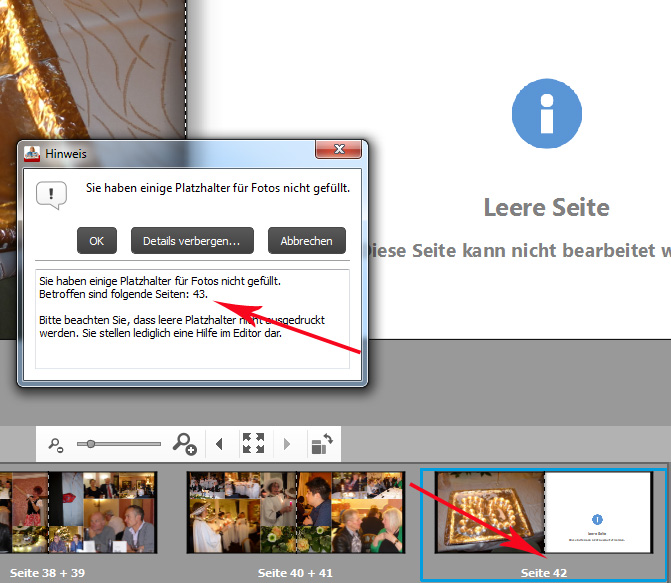Click the zoom in magnifier icon
Screen dimensions: 671x583
184,444
